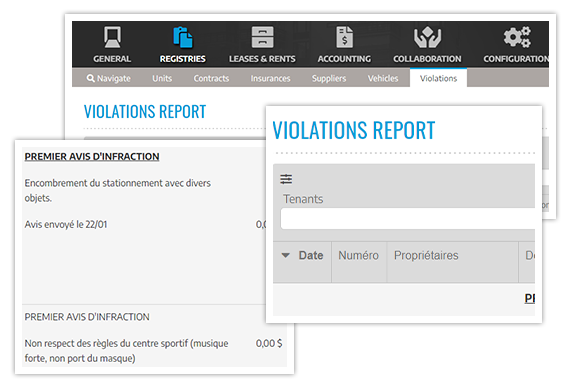Switch to Contracts tab
Image resolution: width=570 pixels, height=390 pixels.
pos(211,78)
